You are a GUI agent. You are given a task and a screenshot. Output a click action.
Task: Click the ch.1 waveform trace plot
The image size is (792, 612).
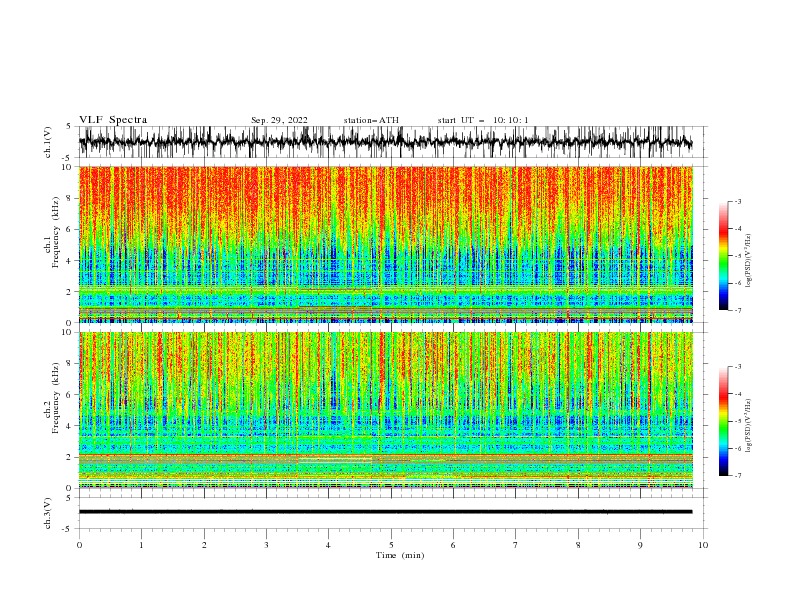[386, 142]
